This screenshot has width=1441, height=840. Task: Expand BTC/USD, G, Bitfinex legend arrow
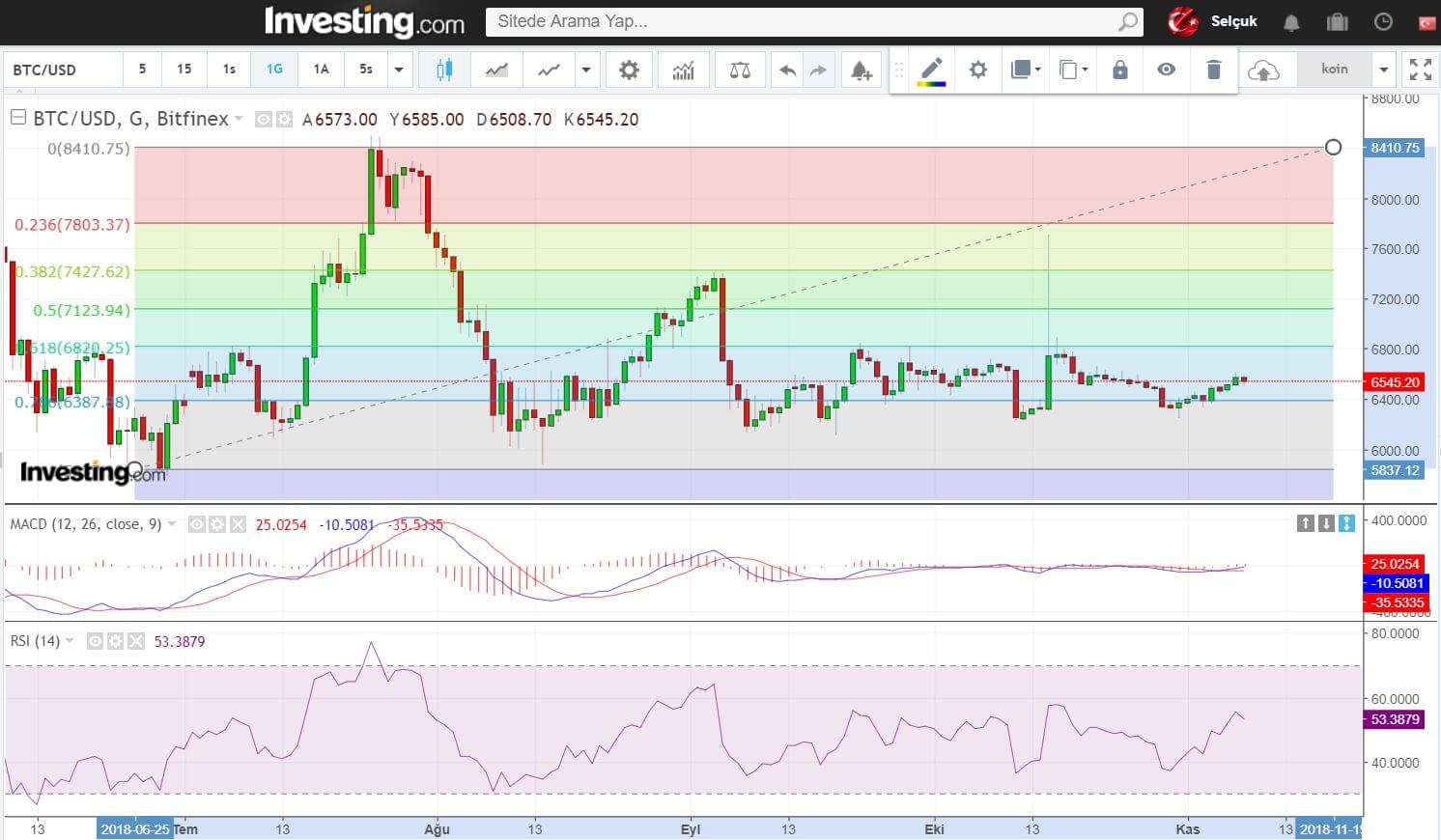[239, 119]
